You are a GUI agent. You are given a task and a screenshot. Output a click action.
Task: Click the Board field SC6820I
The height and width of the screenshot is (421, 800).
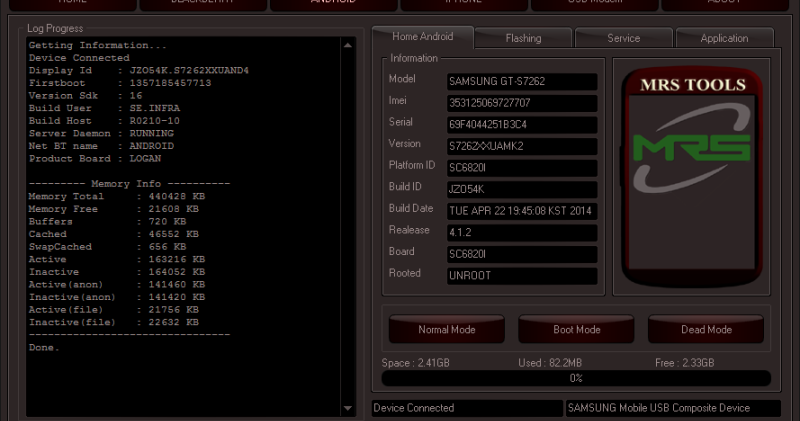[x=522, y=254]
